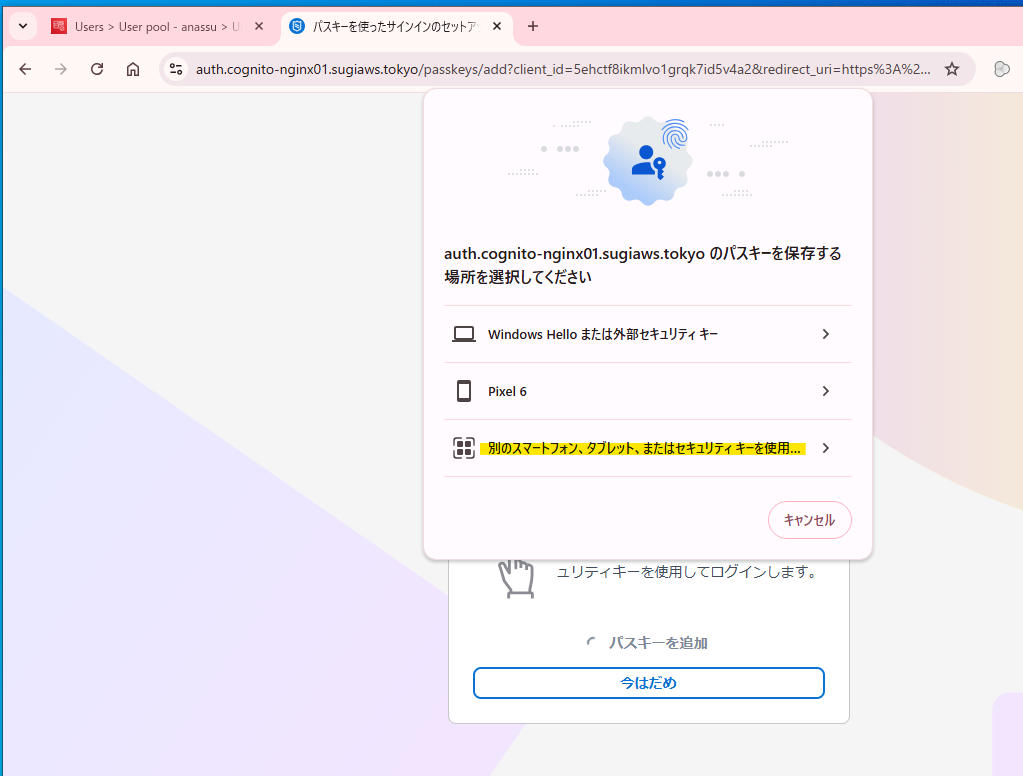Cancel the passkey dialog with キャンセル
This screenshot has height=776, width=1023.
[x=810, y=520]
